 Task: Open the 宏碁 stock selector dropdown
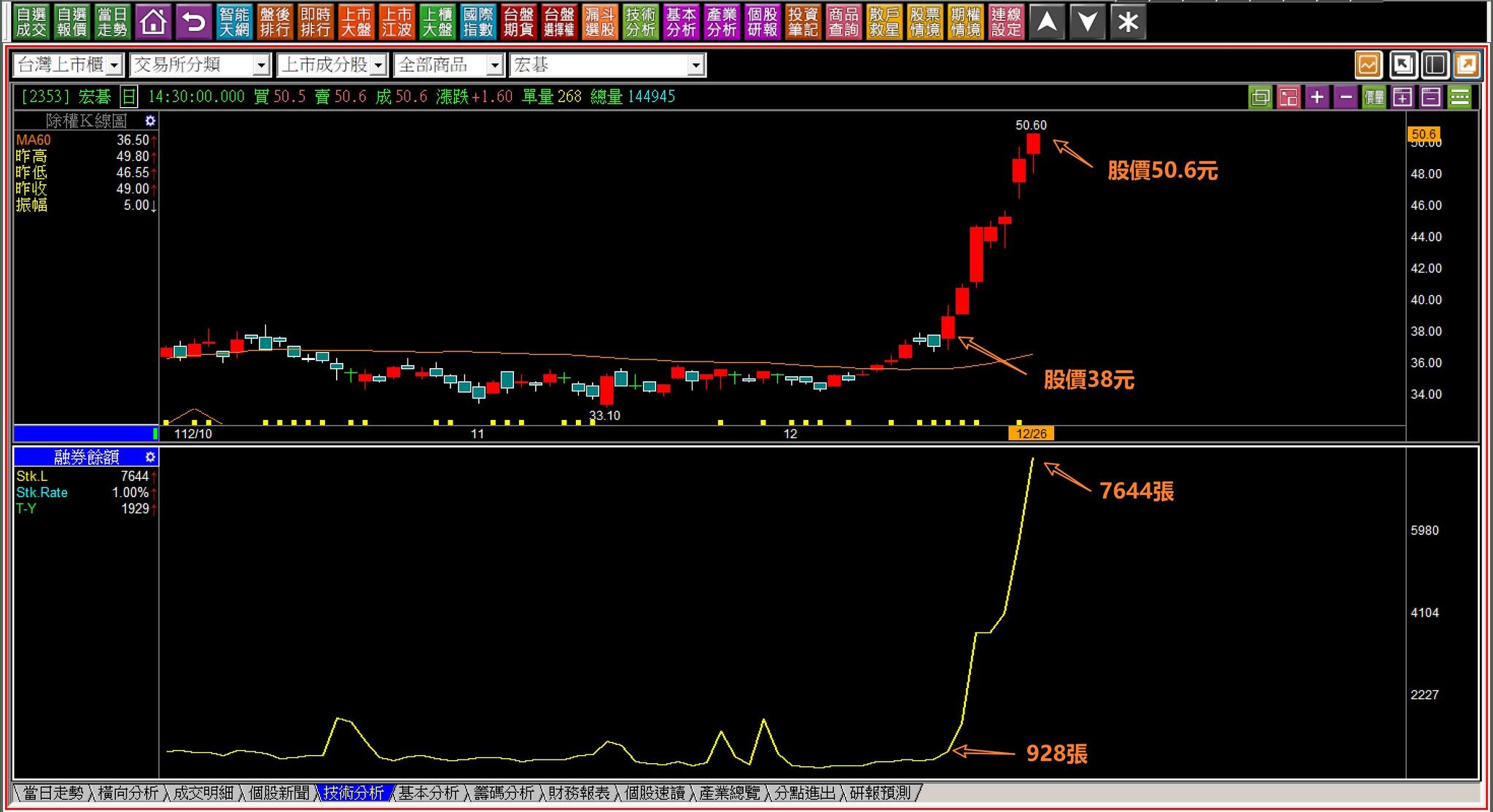coord(695,66)
